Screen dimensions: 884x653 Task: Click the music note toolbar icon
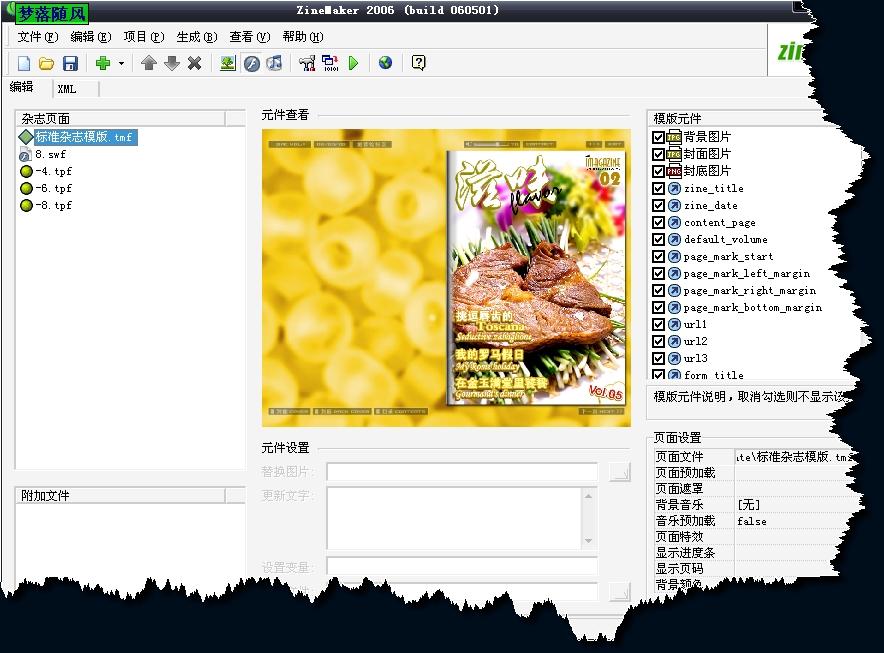[274, 63]
